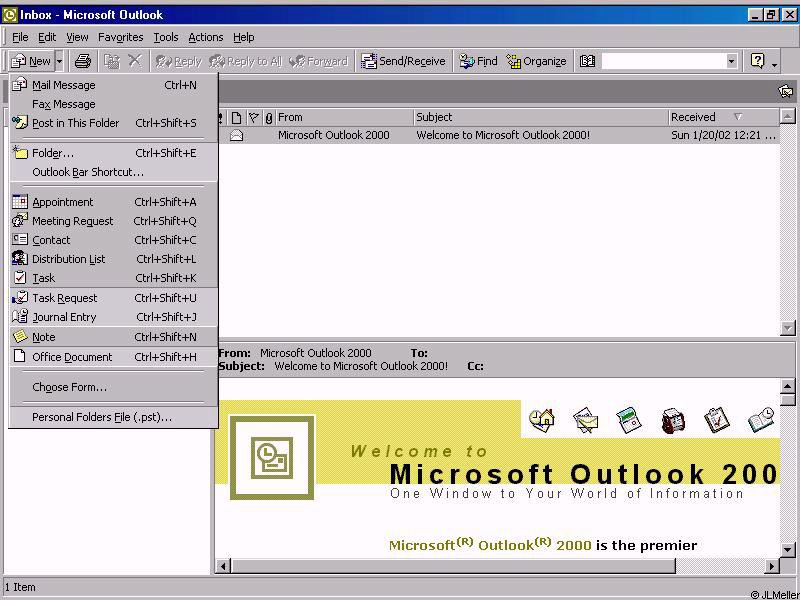Select the Welcome to Microsoft Outlook 2000! message
This screenshot has height=600, width=800.
[x=499, y=135]
